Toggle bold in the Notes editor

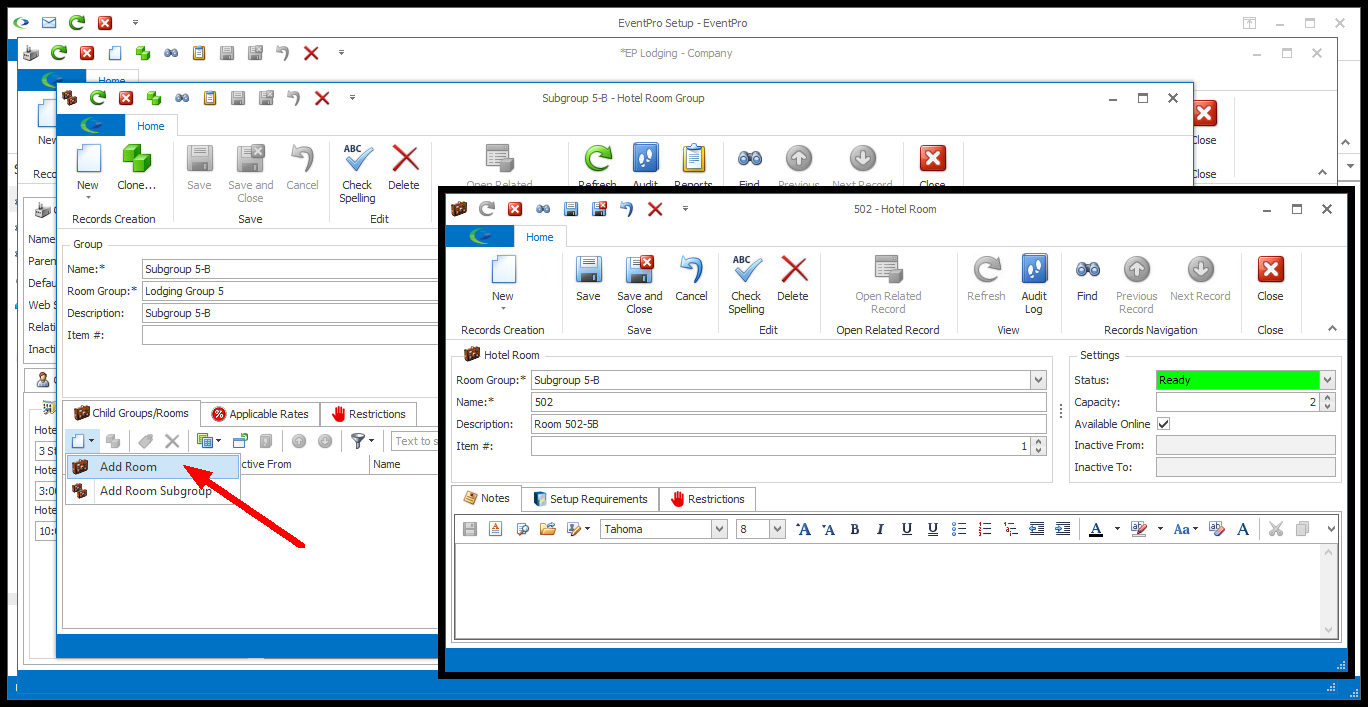(x=855, y=529)
